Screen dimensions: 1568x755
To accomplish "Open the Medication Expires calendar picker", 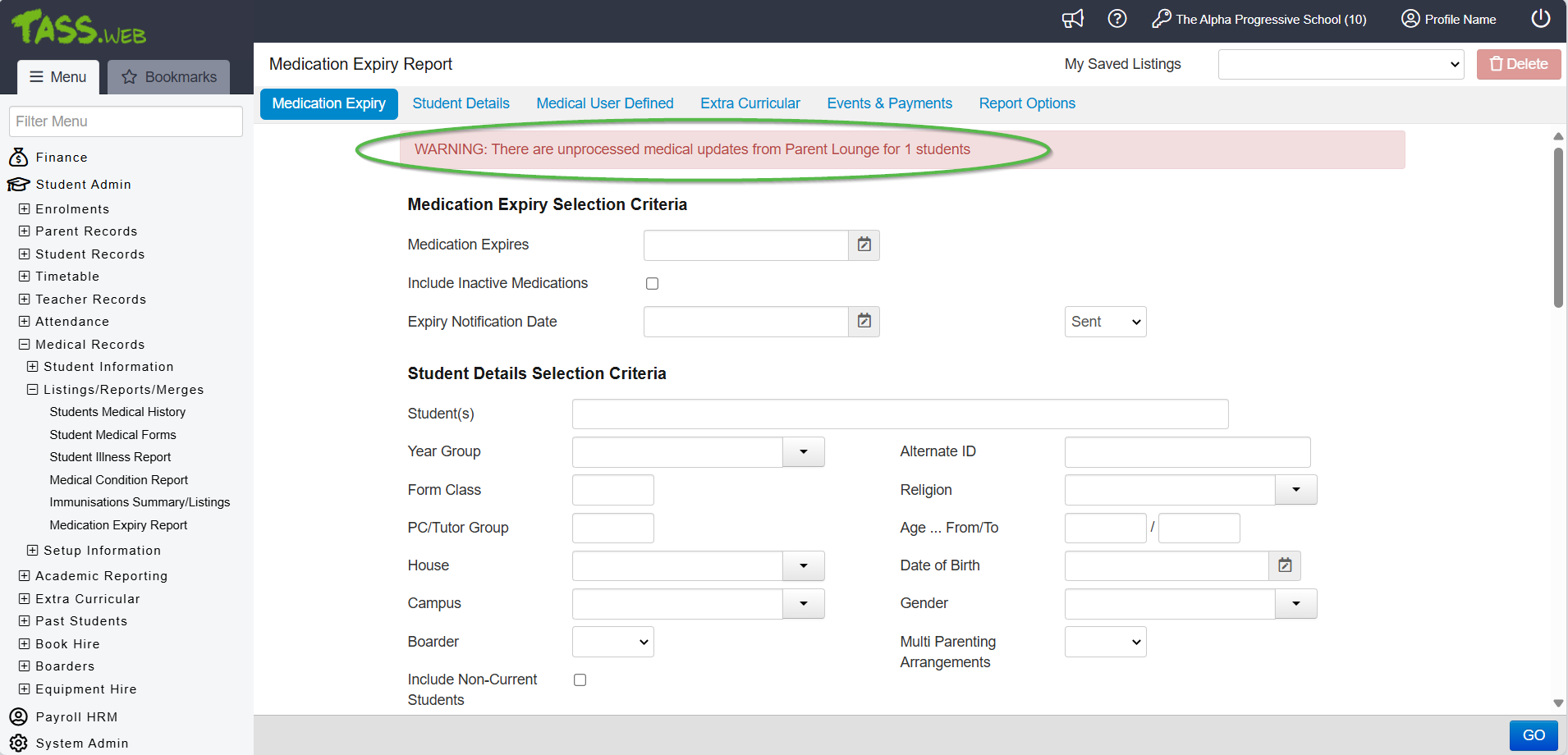I will 864,245.
